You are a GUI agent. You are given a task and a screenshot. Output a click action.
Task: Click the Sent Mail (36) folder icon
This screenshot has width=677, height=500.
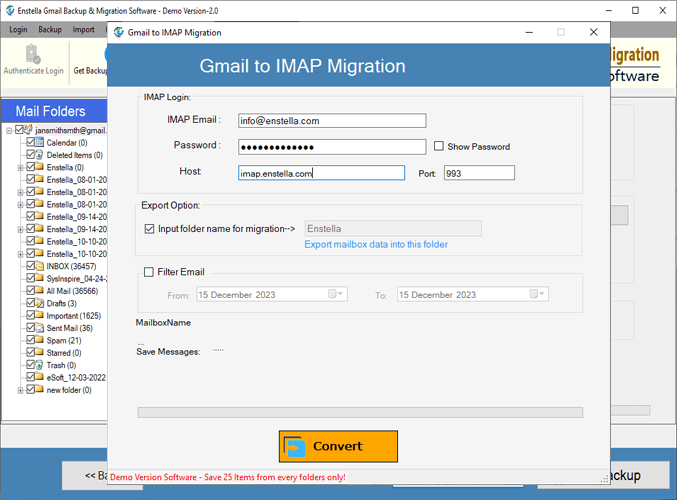point(40,328)
